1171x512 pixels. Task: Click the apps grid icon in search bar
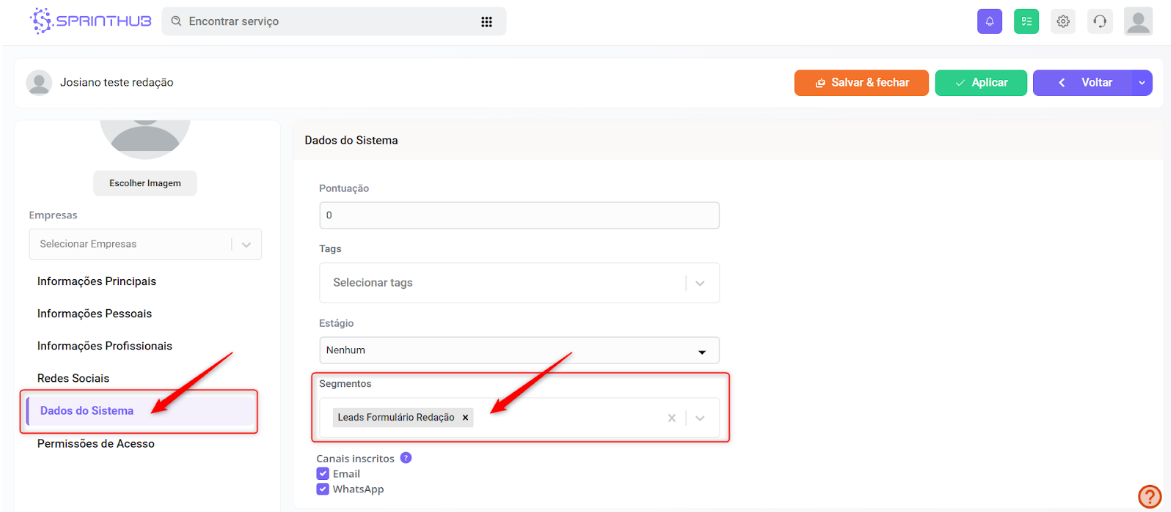487,21
